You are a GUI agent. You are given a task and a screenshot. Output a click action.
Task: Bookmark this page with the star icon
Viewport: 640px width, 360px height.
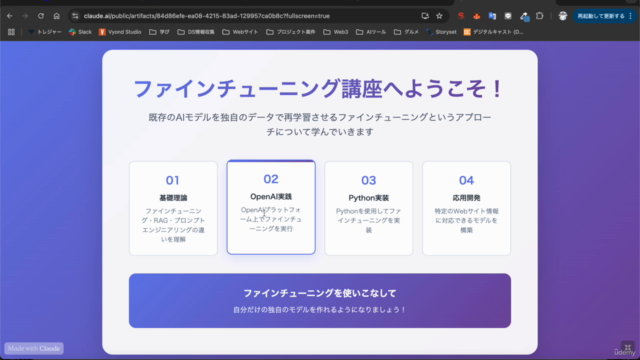(439, 16)
